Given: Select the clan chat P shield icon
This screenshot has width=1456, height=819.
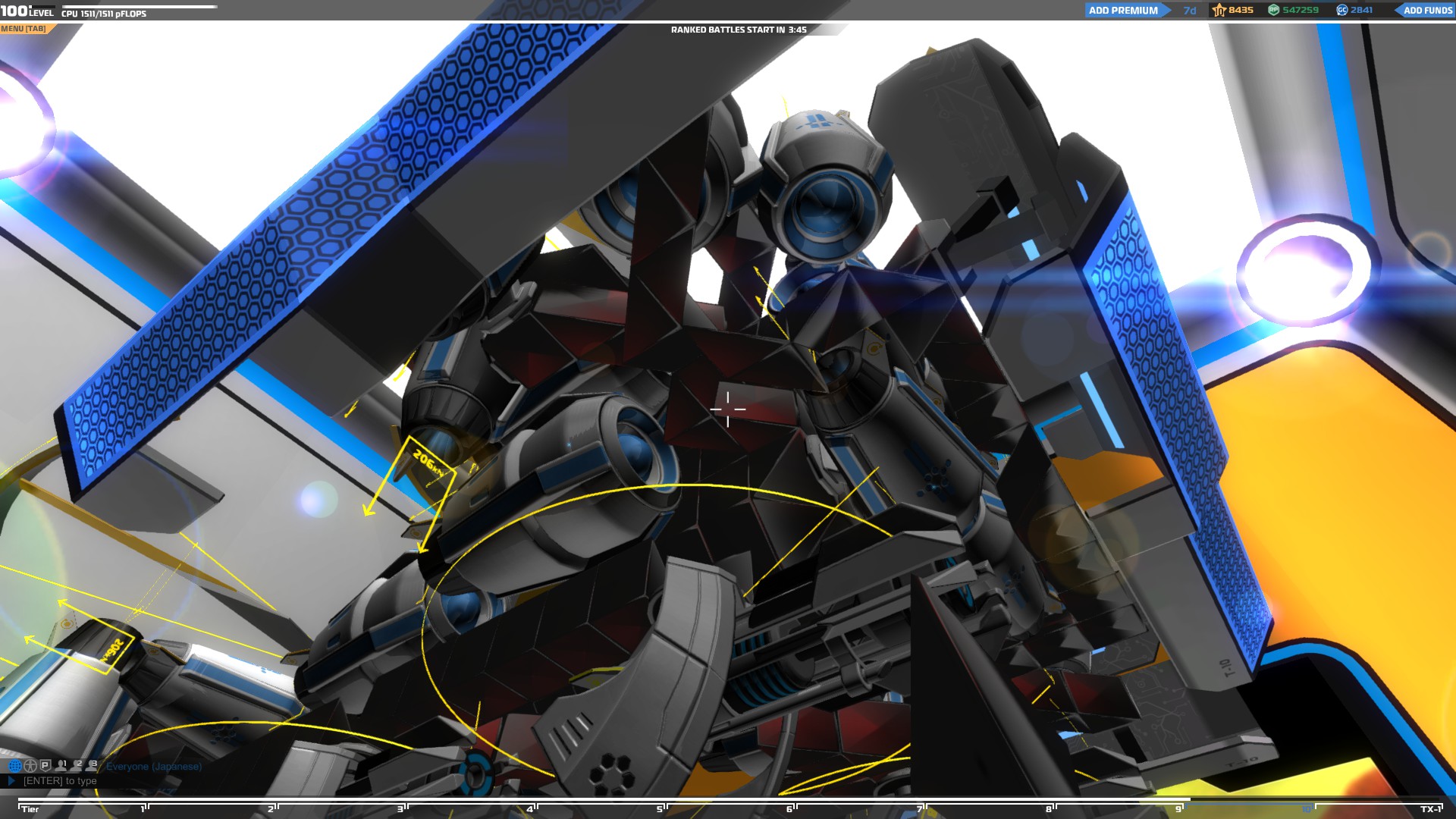Looking at the screenshot, I should (45, 766).
